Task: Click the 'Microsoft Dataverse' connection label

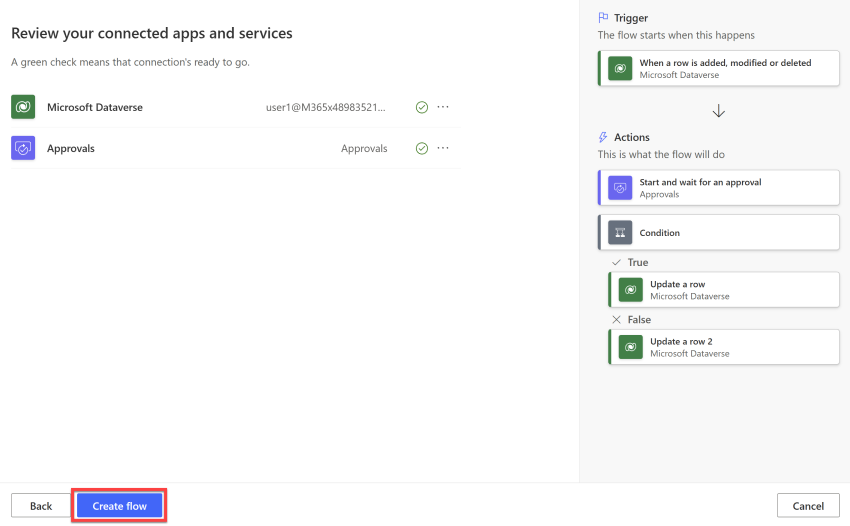Action: coord(95,107)
